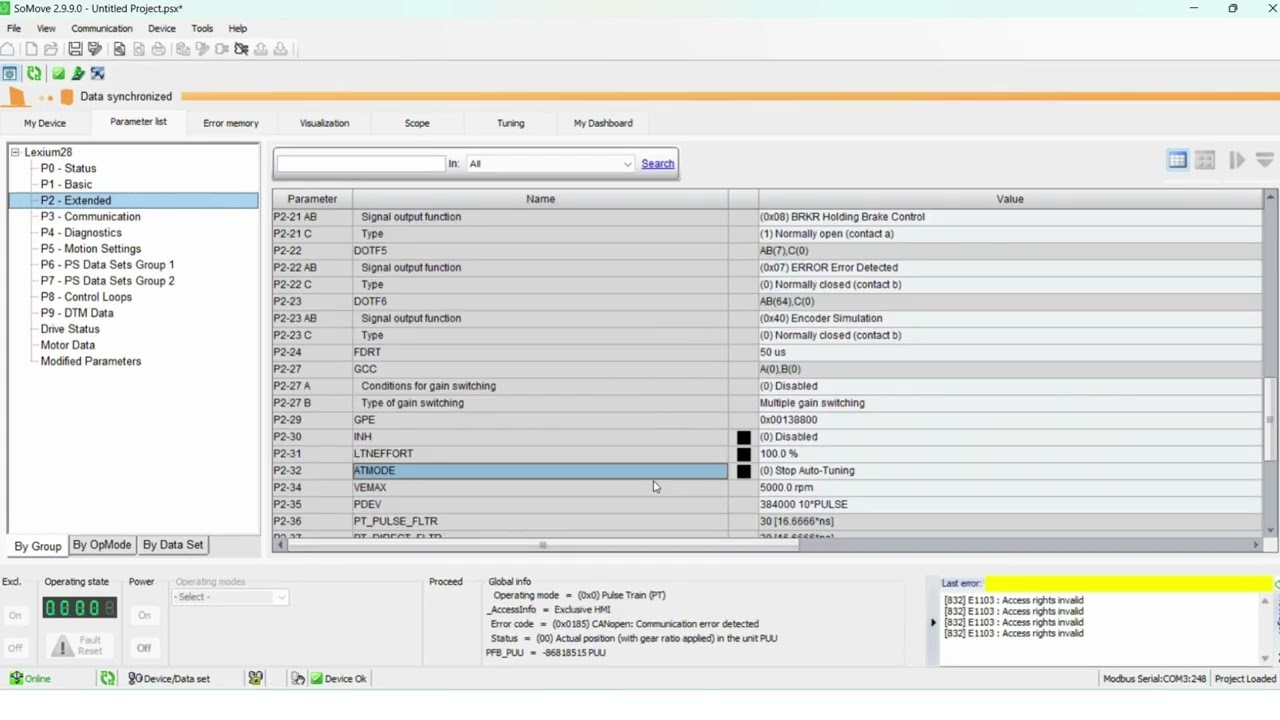Viewport: 1280px width, 720px height.
Task: Select the blue table view icon
Action: [1177, 160]
